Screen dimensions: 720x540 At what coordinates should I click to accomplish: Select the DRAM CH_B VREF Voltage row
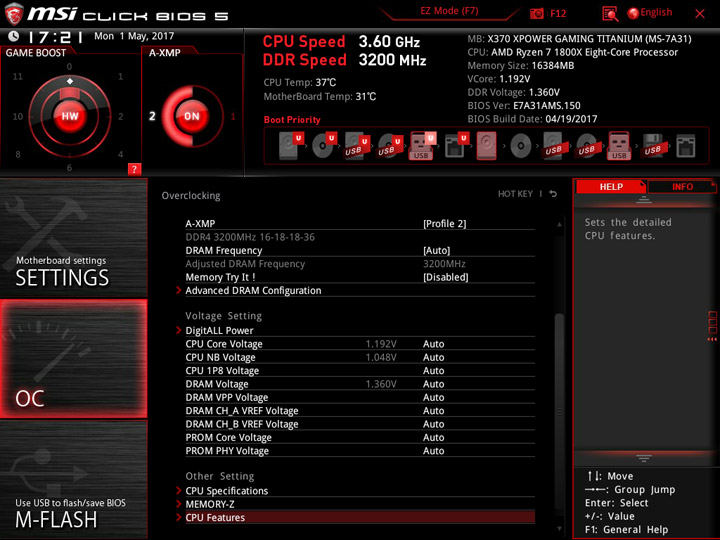360,424
